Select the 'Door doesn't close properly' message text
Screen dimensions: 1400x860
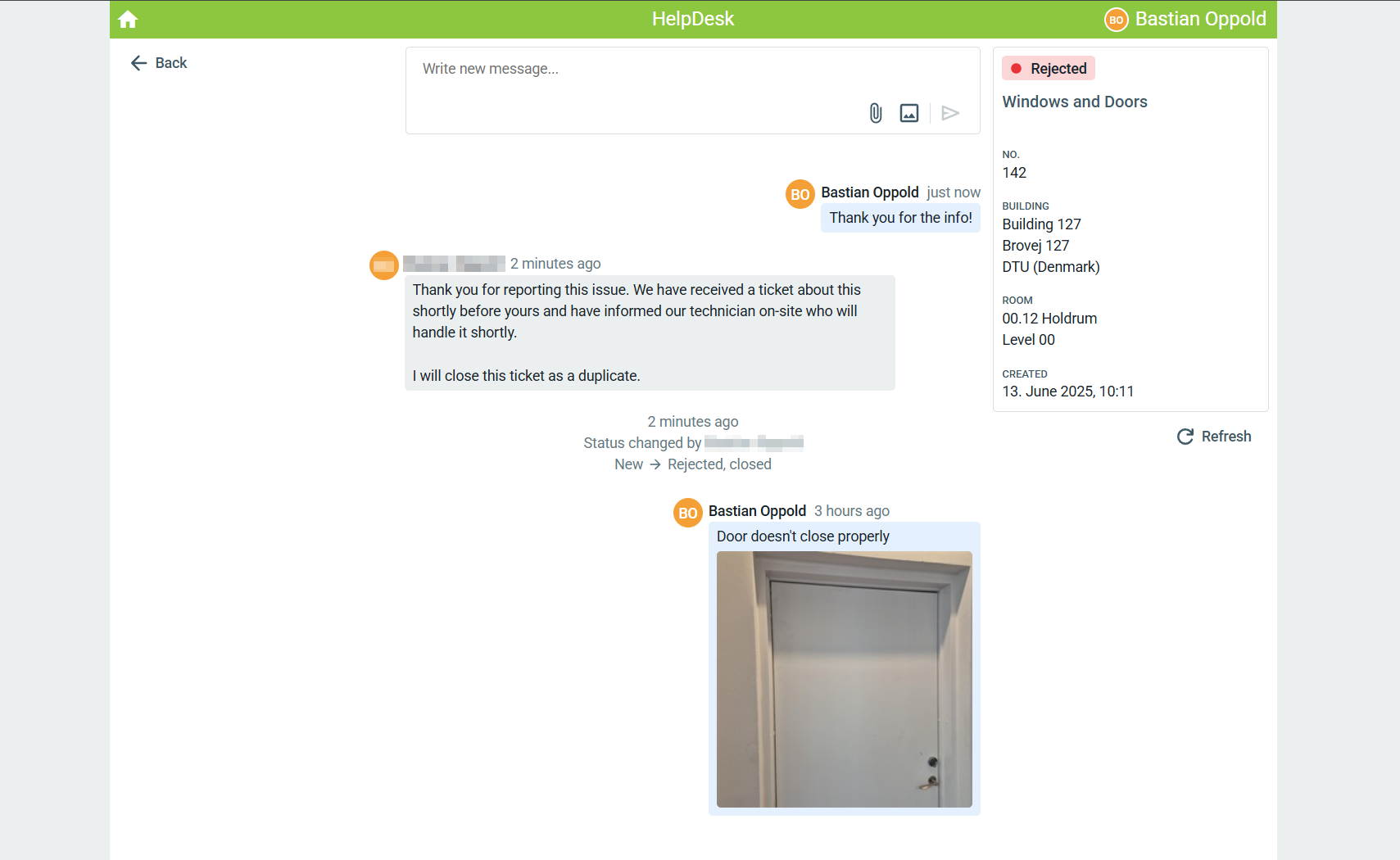coord(803,536)
